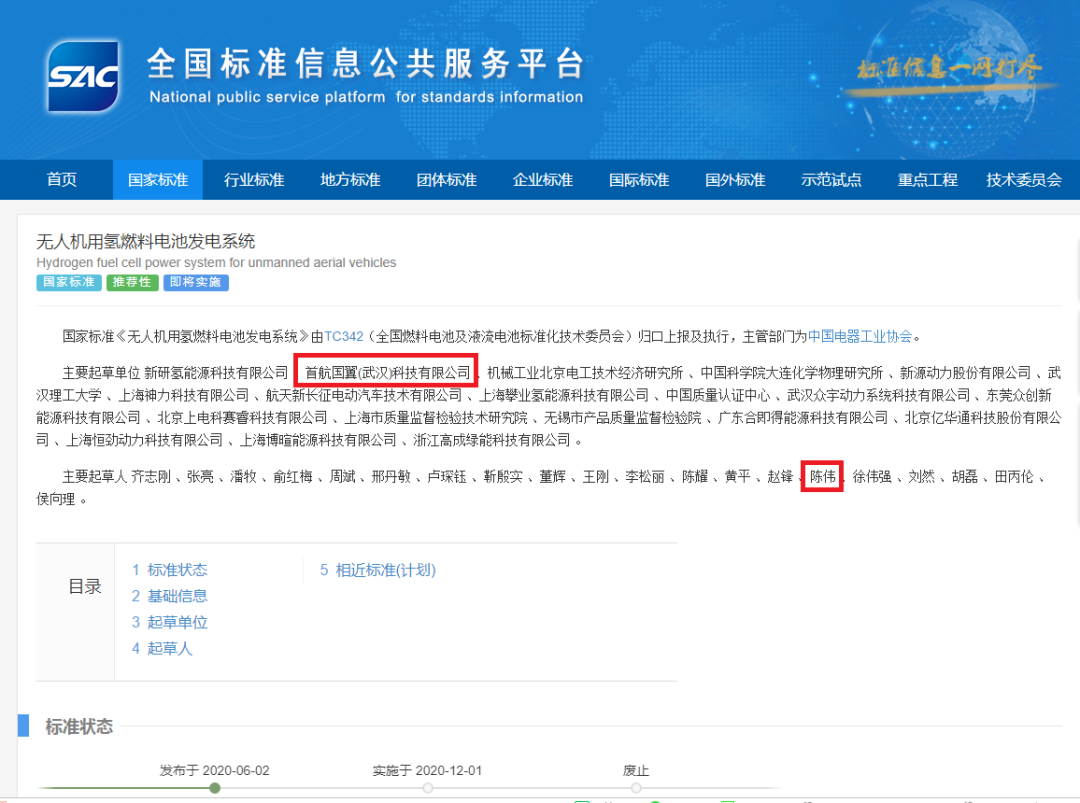
Task: Go to 示范试点 page
Action: 831,180
